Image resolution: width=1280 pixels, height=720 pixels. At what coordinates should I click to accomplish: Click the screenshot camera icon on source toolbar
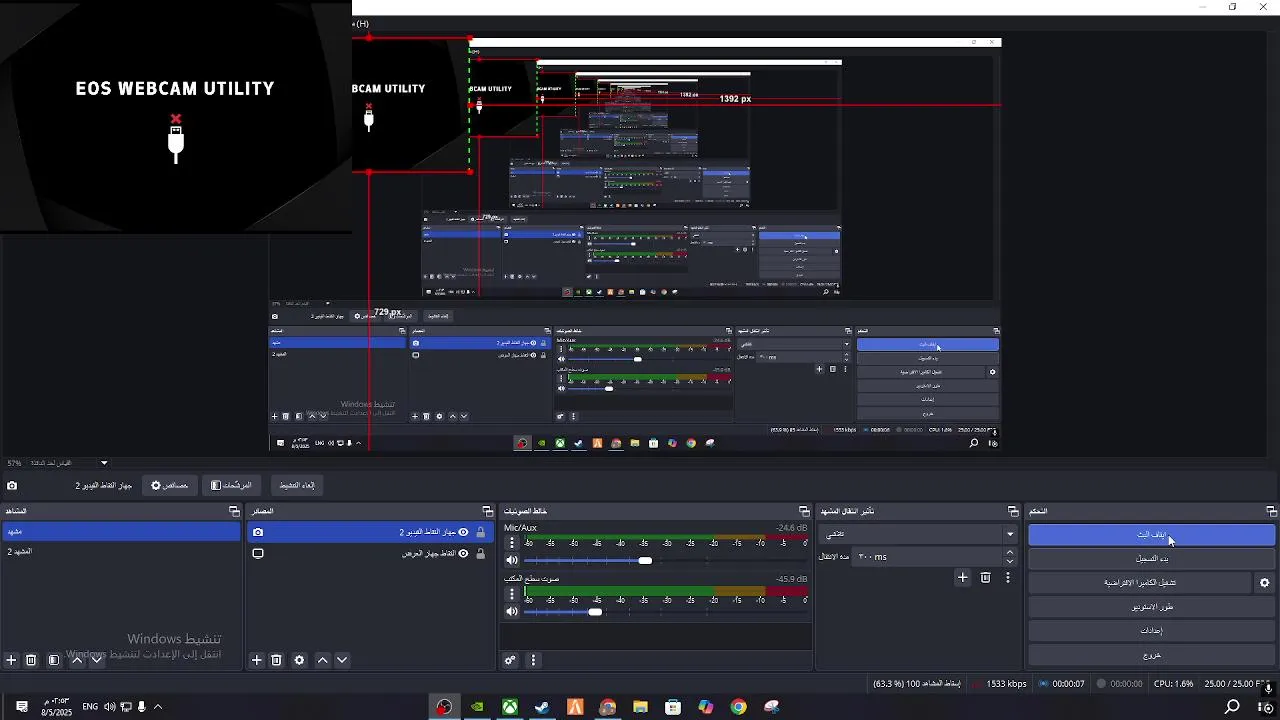[12, 486]
